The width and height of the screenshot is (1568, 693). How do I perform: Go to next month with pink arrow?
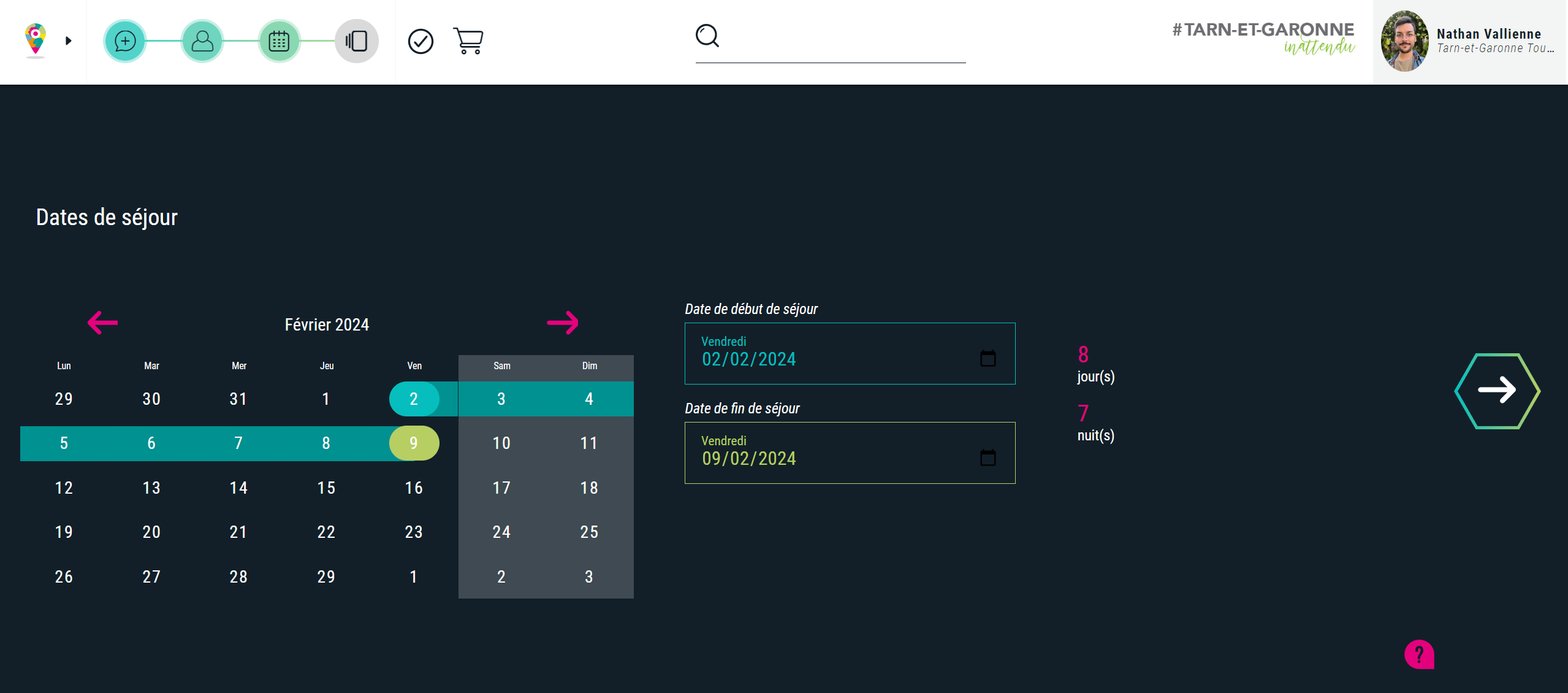(563, 323)
